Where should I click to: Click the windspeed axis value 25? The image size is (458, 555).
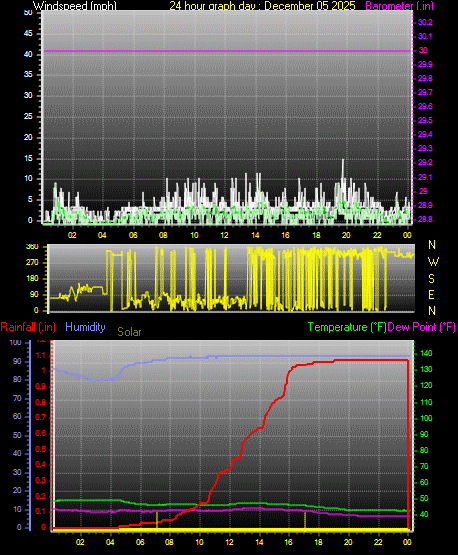coord(28,116)
